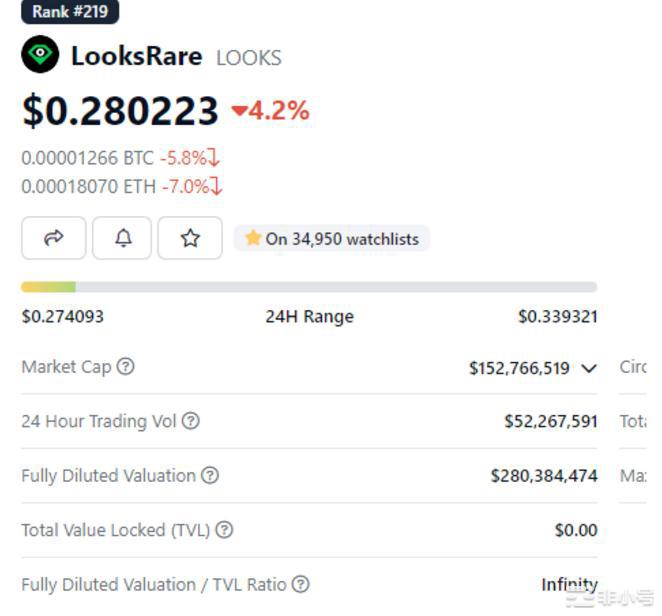The image size is (662, 616).
Task: Click the BTC price conversion line
Action: tap(120, 158)
